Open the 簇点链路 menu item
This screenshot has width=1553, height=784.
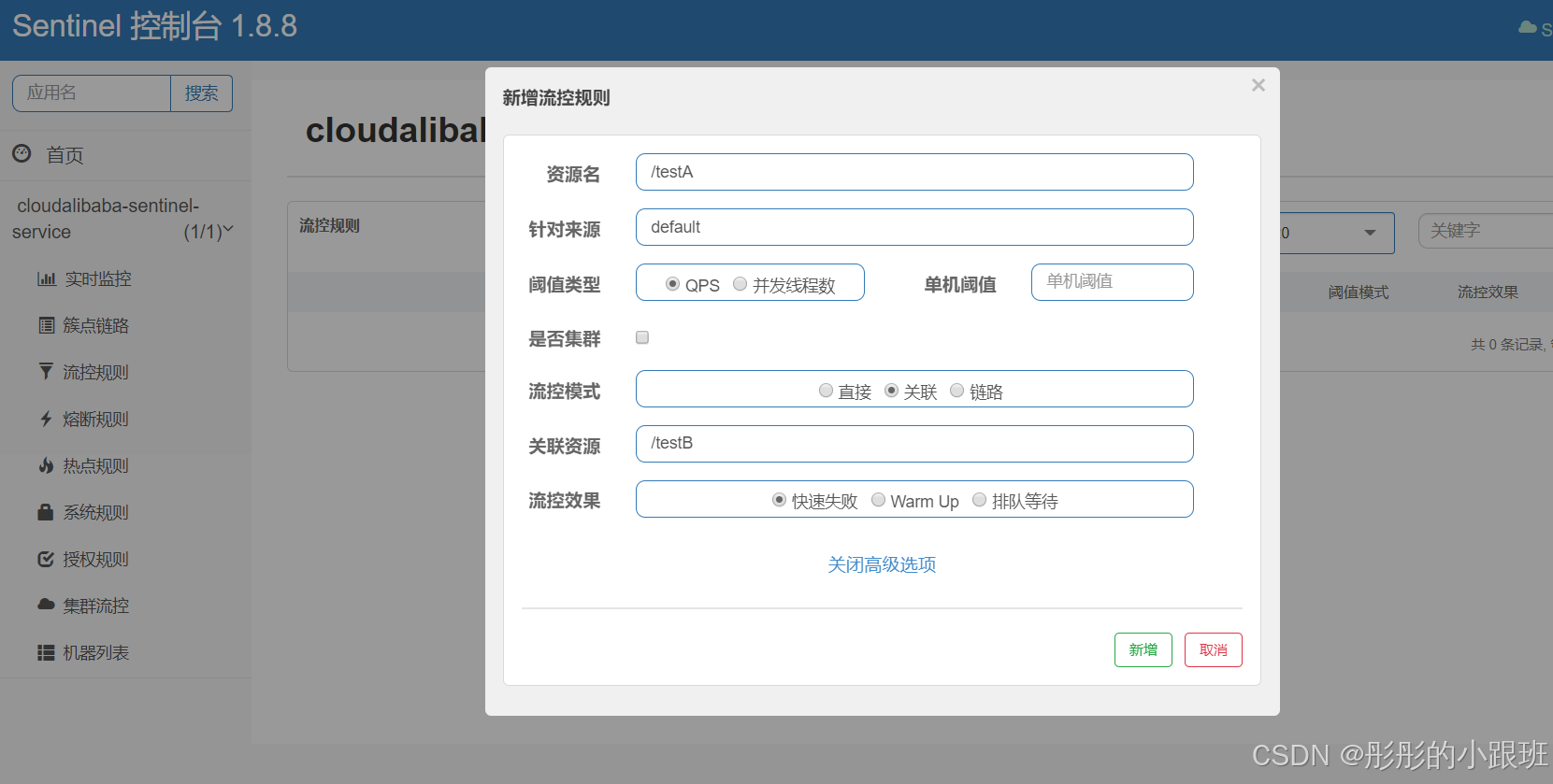click(96, 325)
